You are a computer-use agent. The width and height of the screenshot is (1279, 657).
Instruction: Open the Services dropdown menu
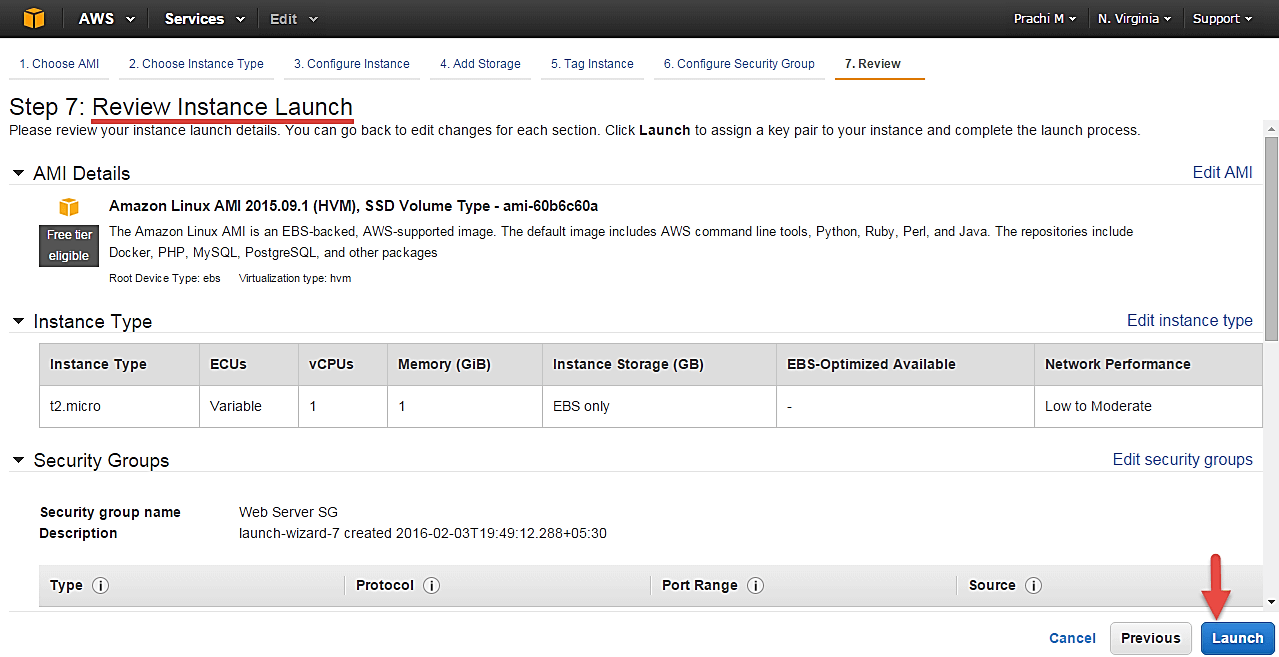204,19
